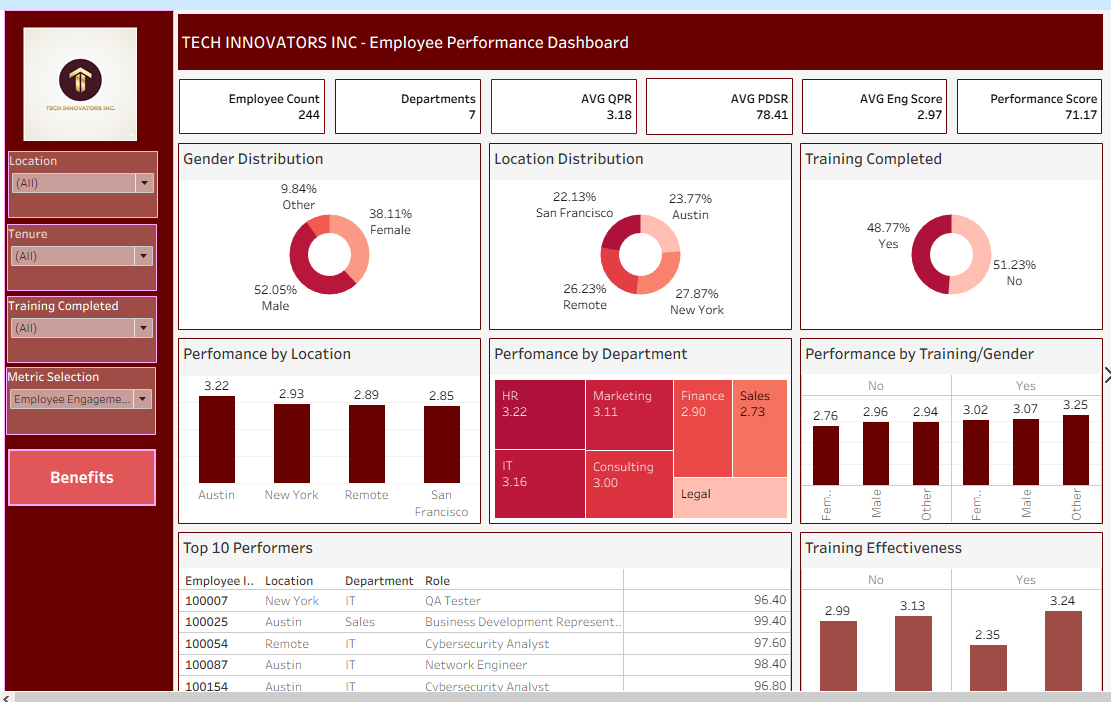1111x702 pixels.
Task: Select the Remote bar in Performance by Location
Action: click(x=367, y=444)
